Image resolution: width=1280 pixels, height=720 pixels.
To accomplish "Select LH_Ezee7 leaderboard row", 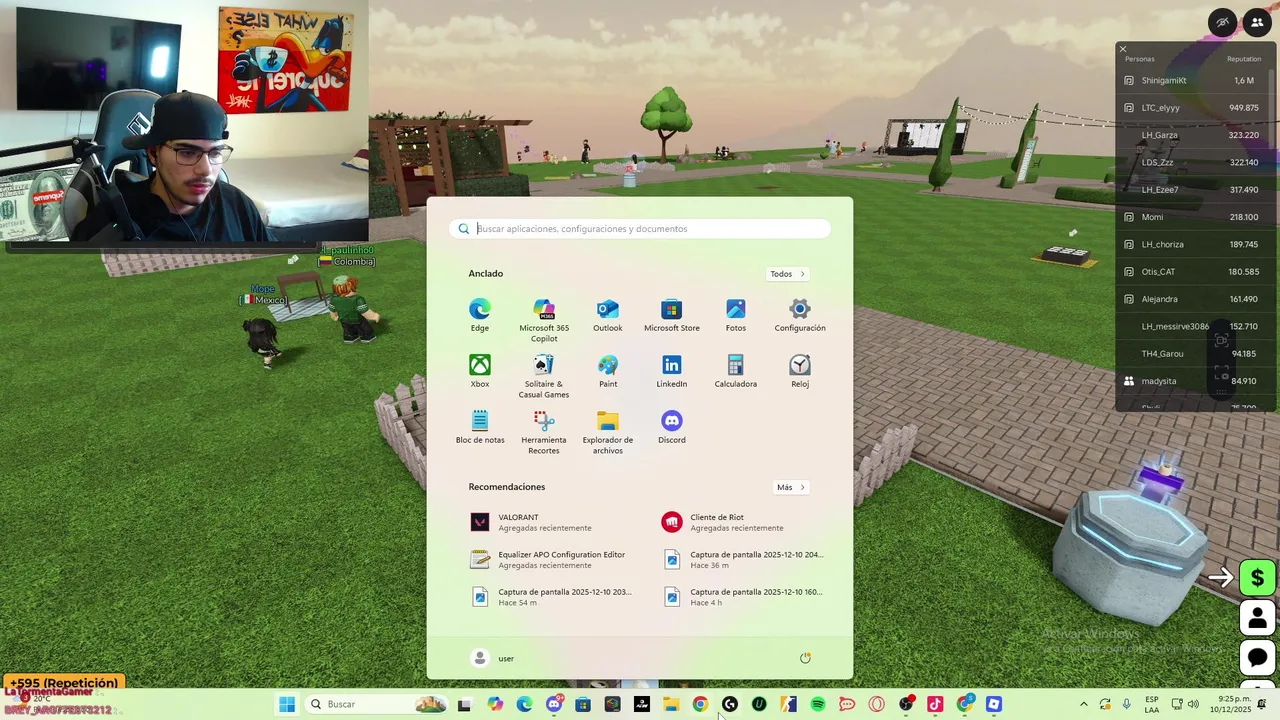I will click(1195, 189).
